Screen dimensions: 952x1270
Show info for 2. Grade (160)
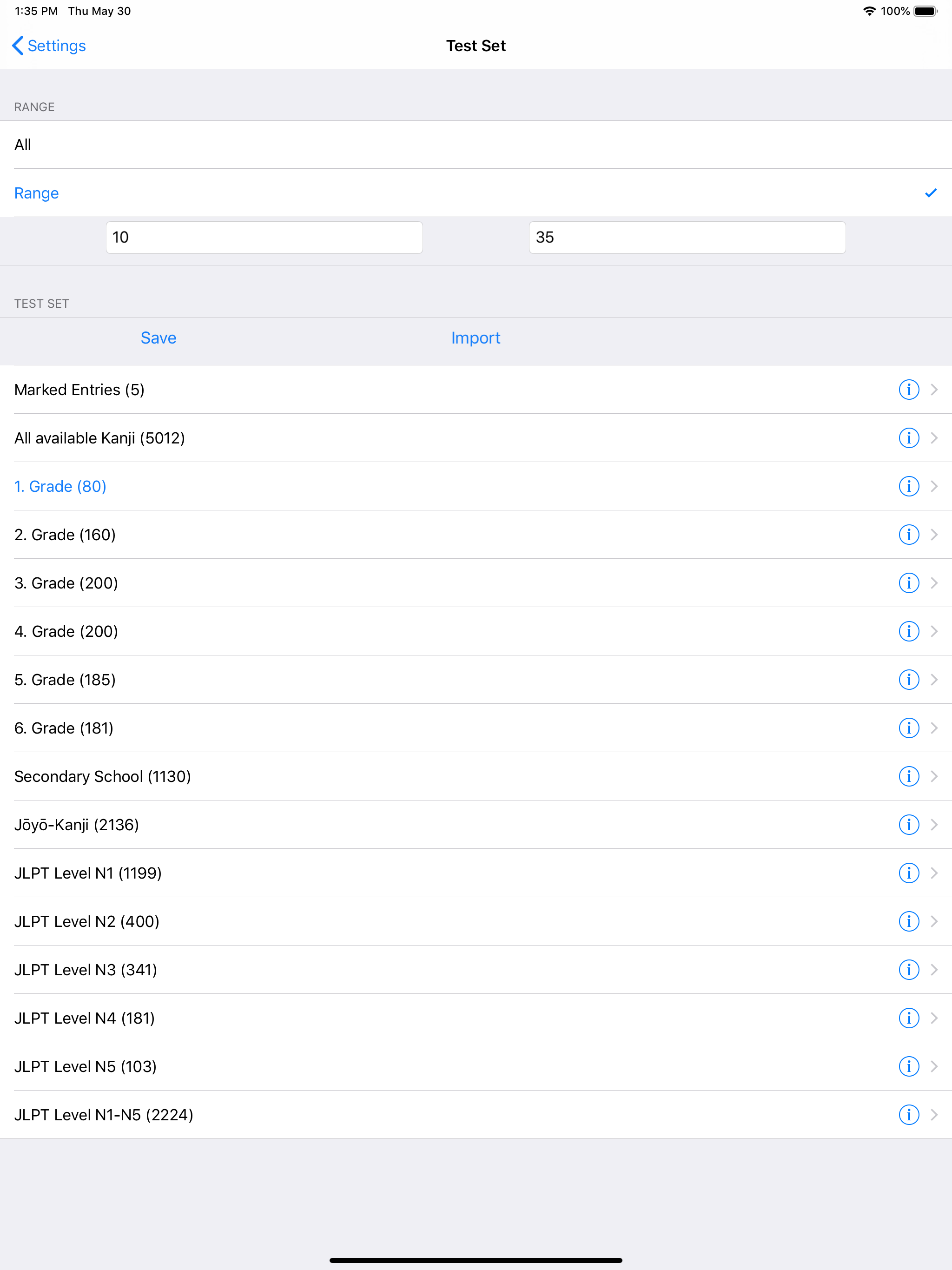pyautogui.click(x=908, y=534)
